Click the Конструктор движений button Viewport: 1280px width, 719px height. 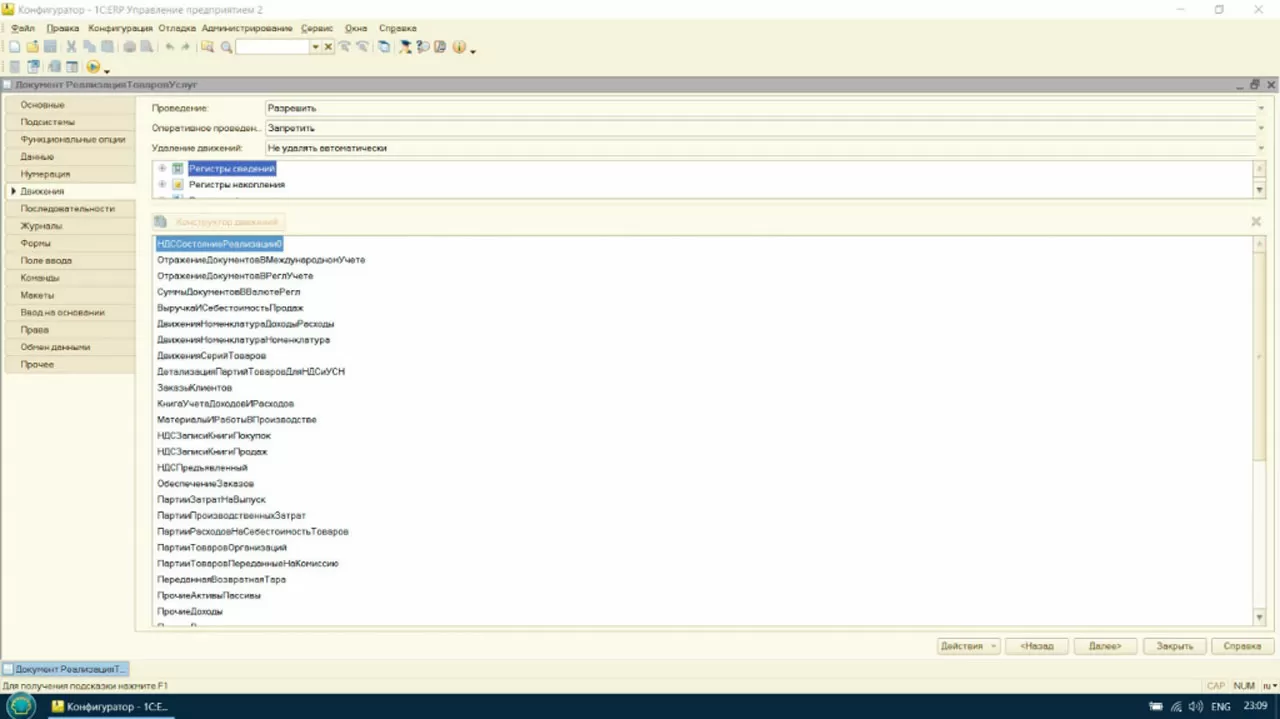218,222
